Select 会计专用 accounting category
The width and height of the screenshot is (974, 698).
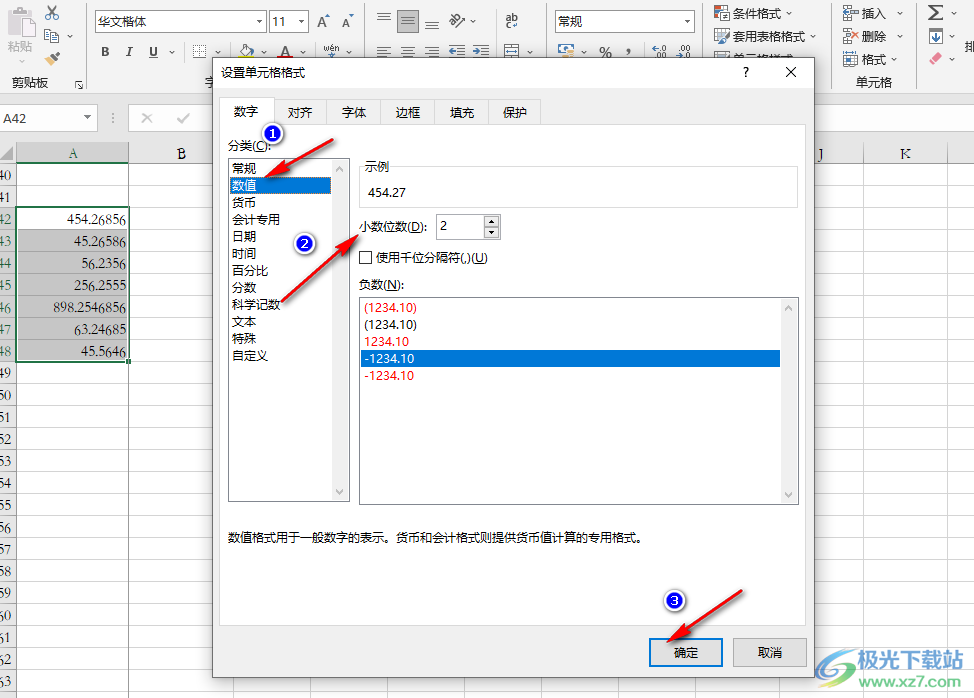[280, 219]
